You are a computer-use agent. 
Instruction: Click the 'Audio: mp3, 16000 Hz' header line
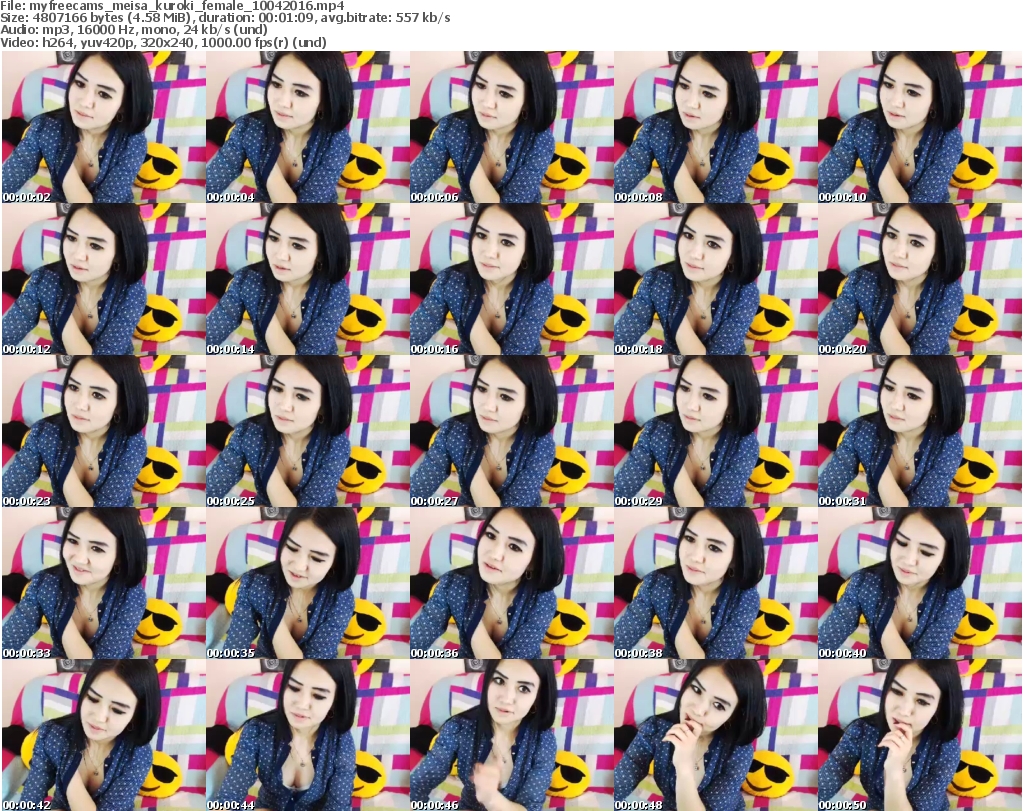click(134, 30)
